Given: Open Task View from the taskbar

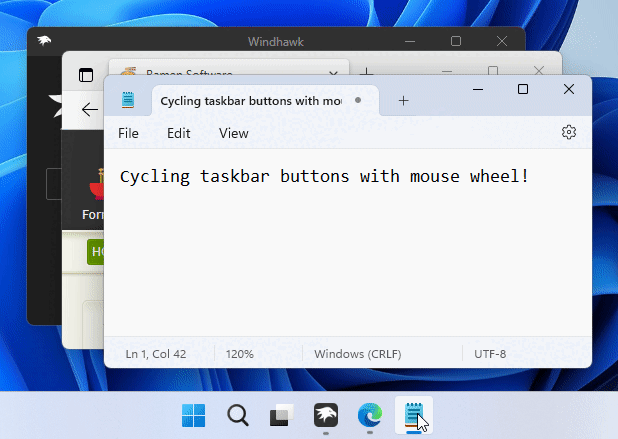Looking at the screenshot, I should coord(282,415).
